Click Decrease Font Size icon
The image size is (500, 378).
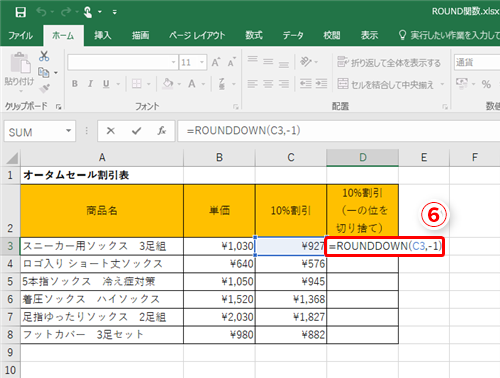pos(232,62)
